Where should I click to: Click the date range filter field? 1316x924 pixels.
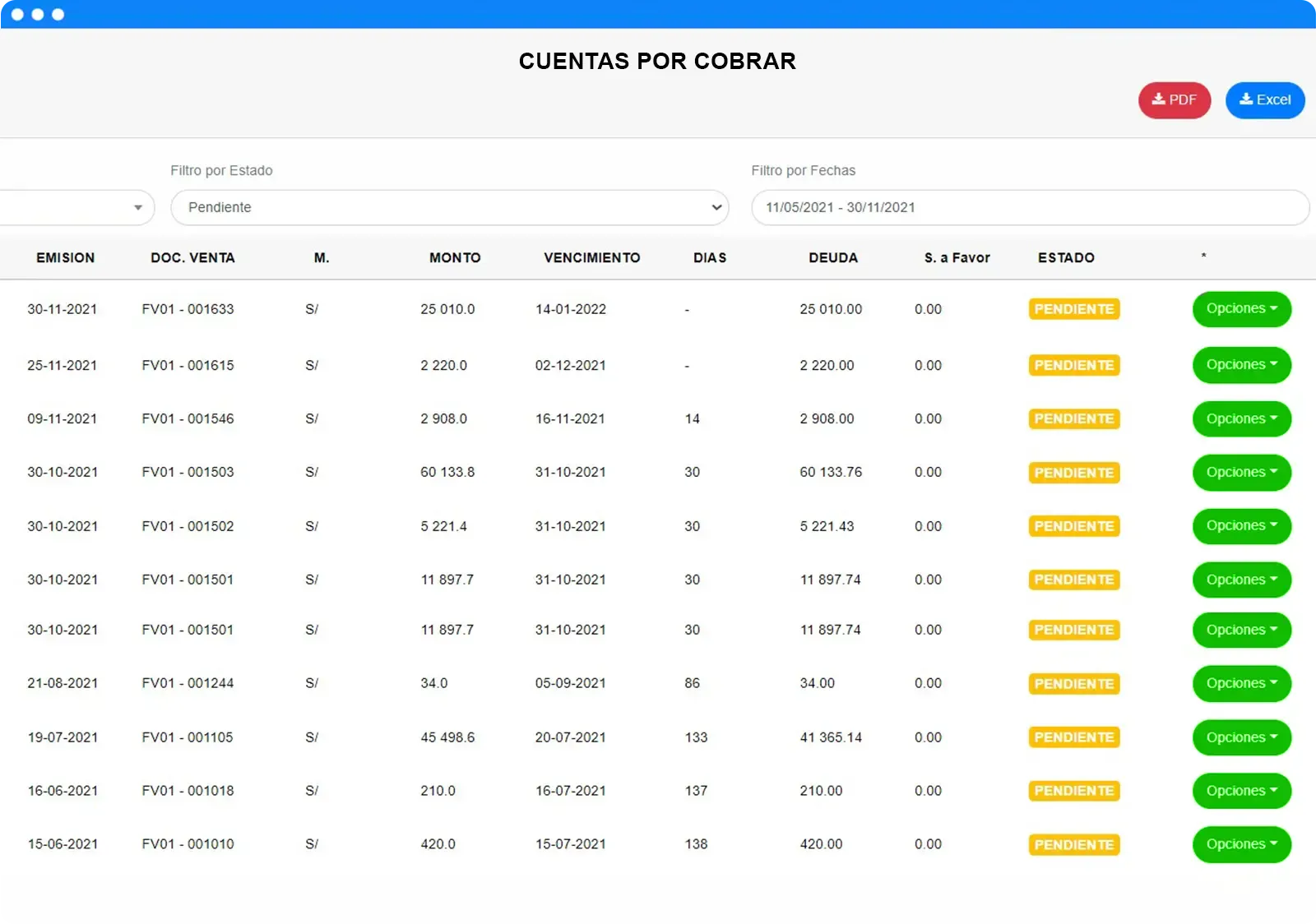(x=1028, y=207)
